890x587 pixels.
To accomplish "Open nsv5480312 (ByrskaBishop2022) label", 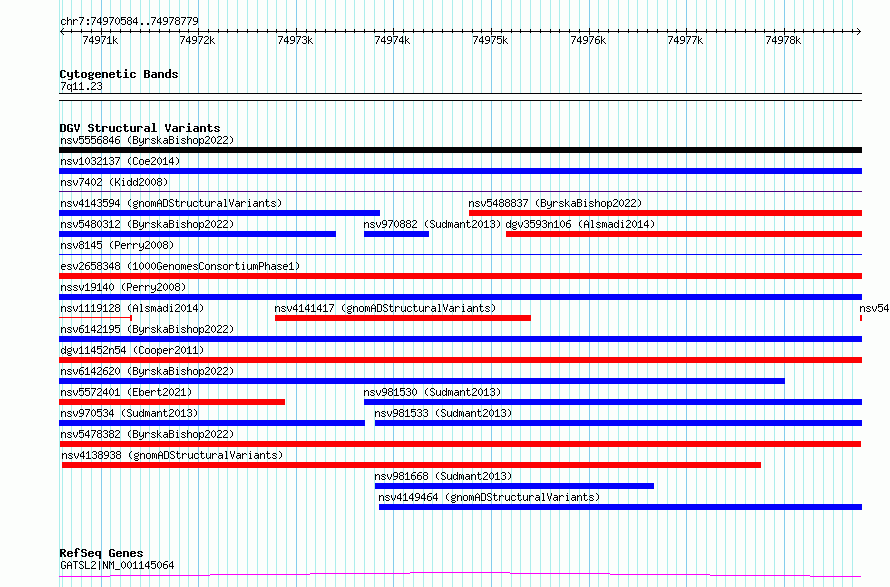I will coord(147,224).
